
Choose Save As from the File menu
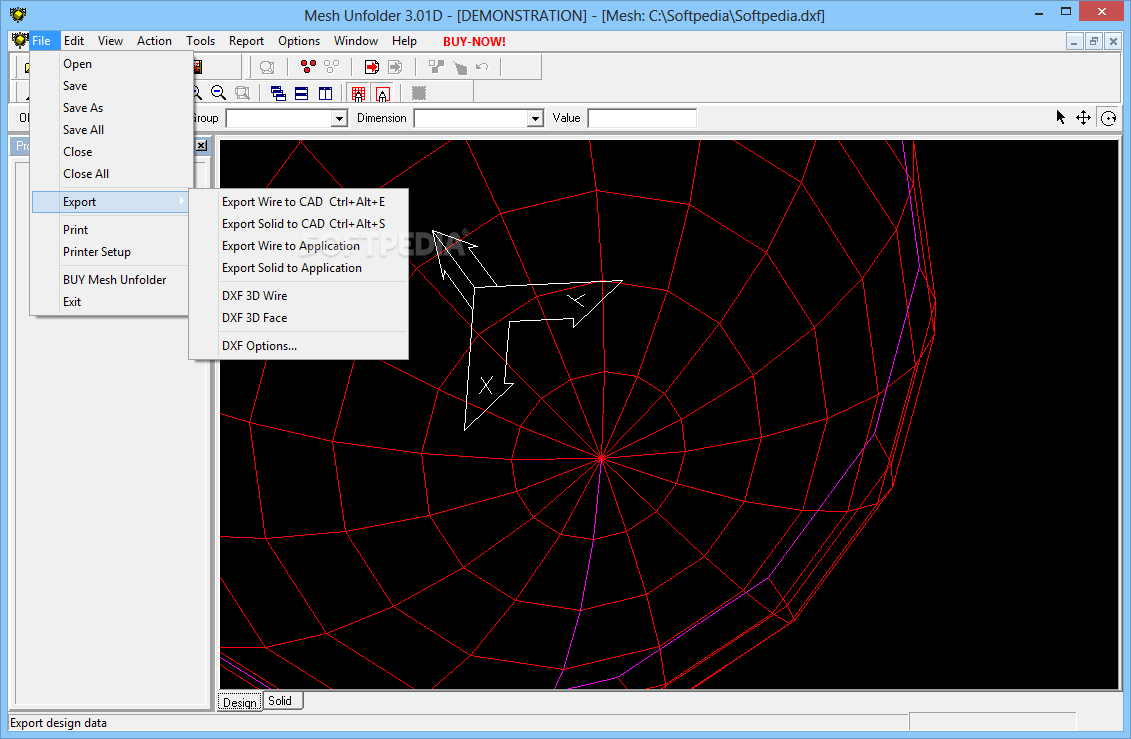tap(112, 107)
